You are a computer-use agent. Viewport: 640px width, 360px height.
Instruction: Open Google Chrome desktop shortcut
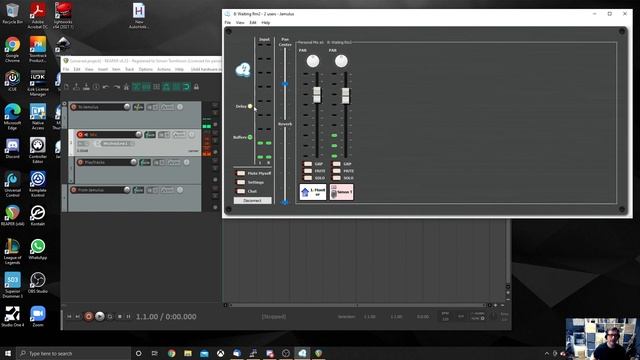click(12, 49)
